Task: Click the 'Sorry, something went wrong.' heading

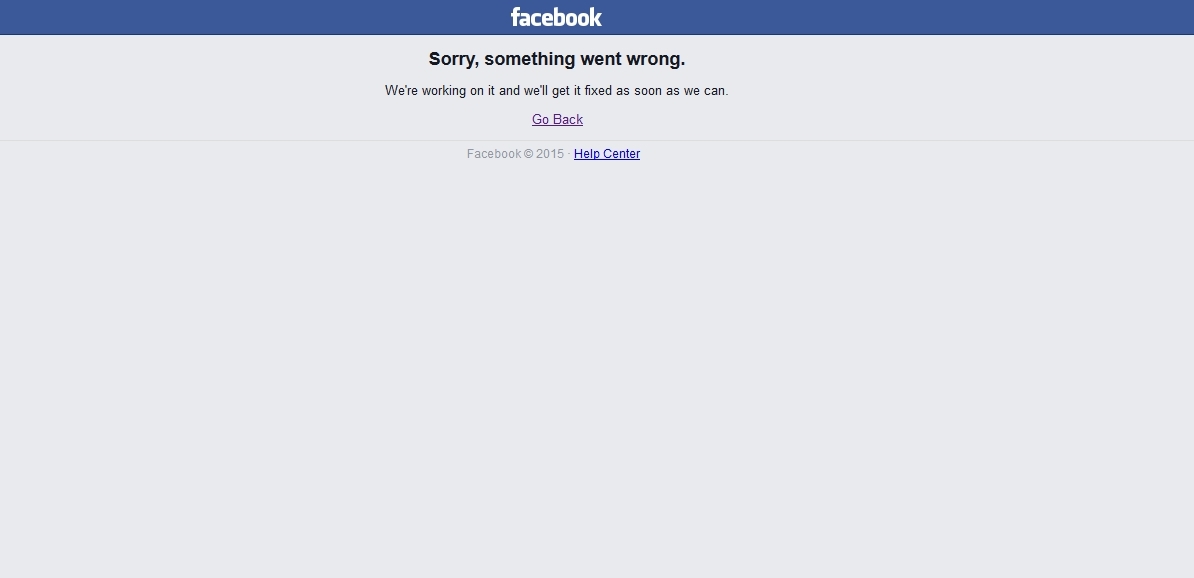Action: tap(557, 59)
